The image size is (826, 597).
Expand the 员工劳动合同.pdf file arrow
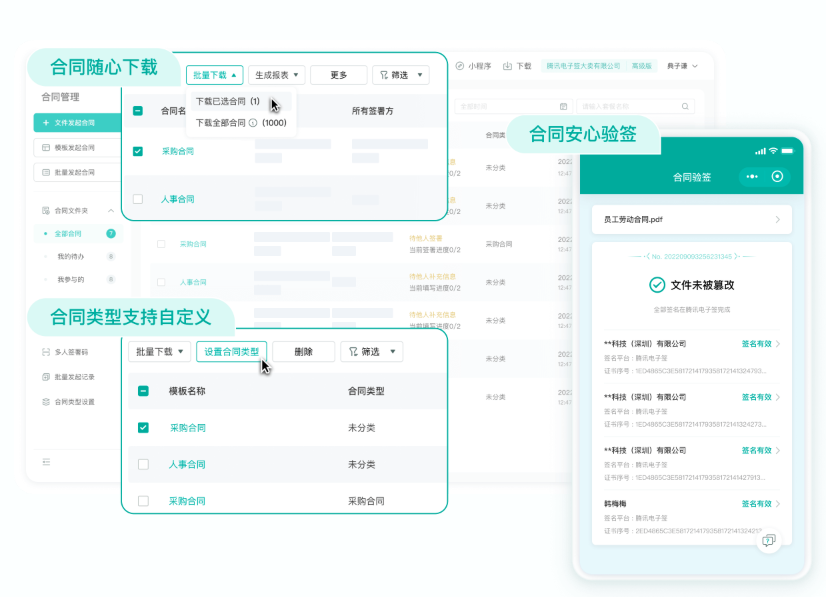(x=778, y=220)
